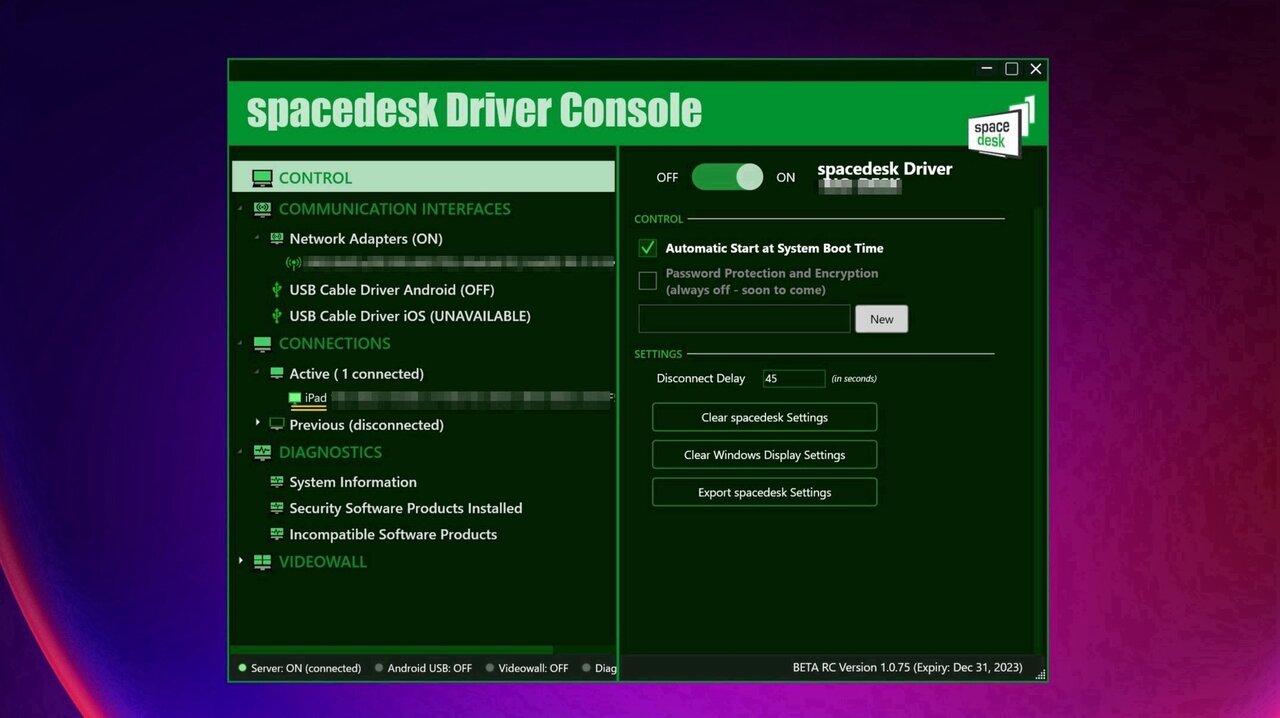Select Security Software Products Installed
1280x718 pixels.
coord(406,508)
